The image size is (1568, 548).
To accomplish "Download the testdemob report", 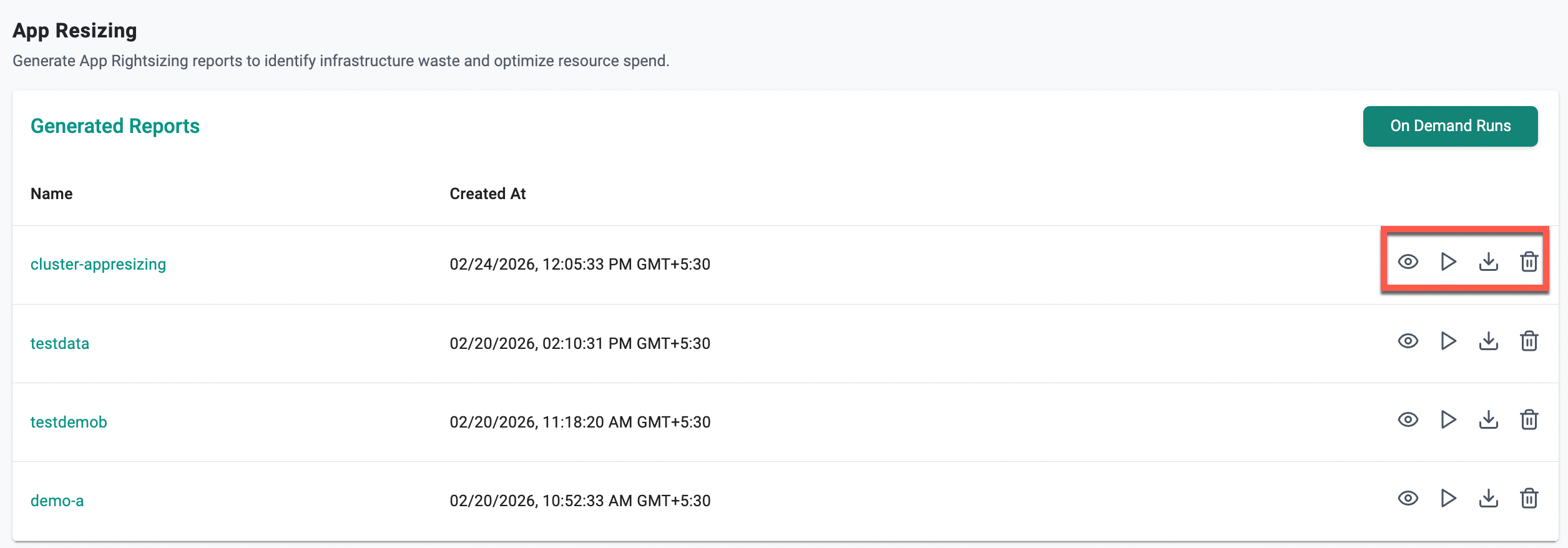I will tap(1489, 419).
